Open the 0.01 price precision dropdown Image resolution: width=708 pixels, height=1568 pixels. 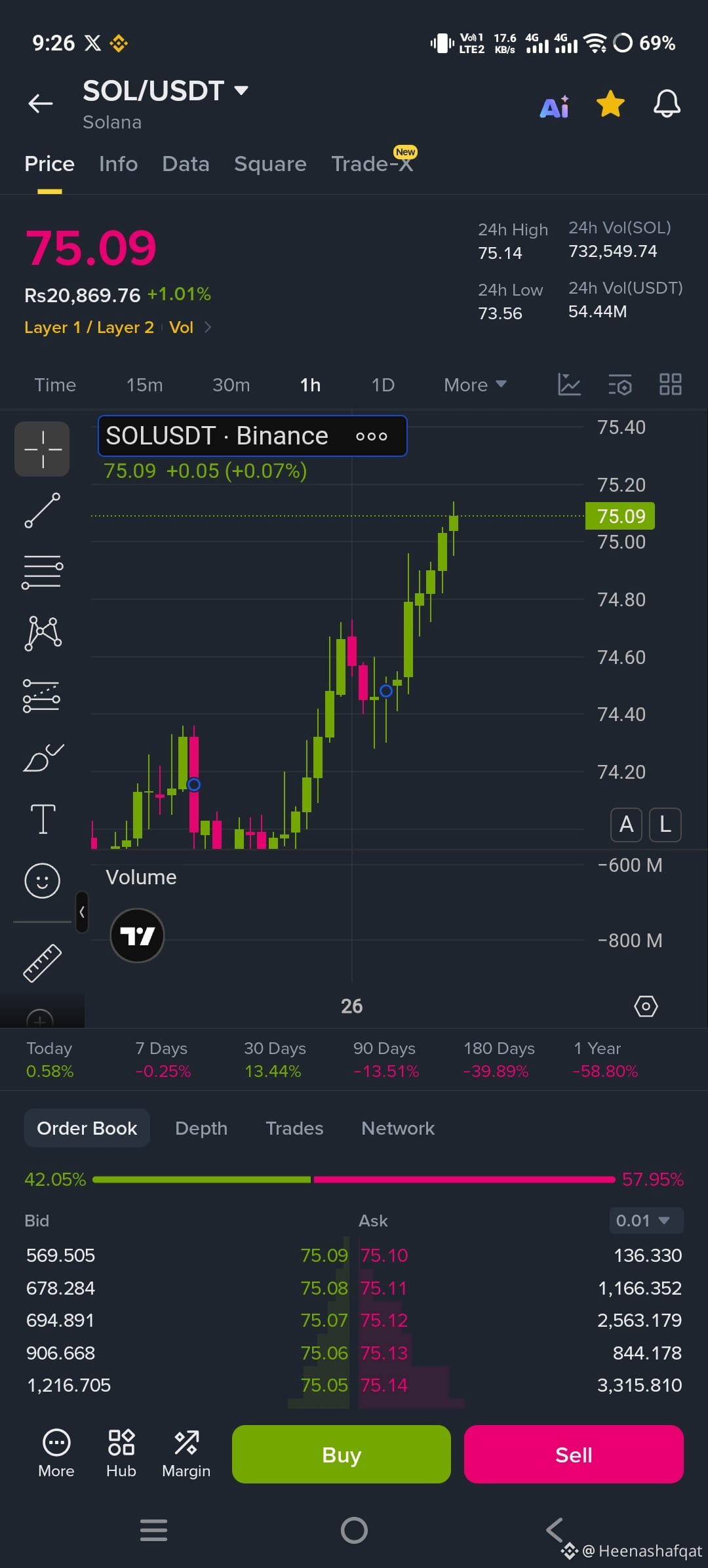646,1221
